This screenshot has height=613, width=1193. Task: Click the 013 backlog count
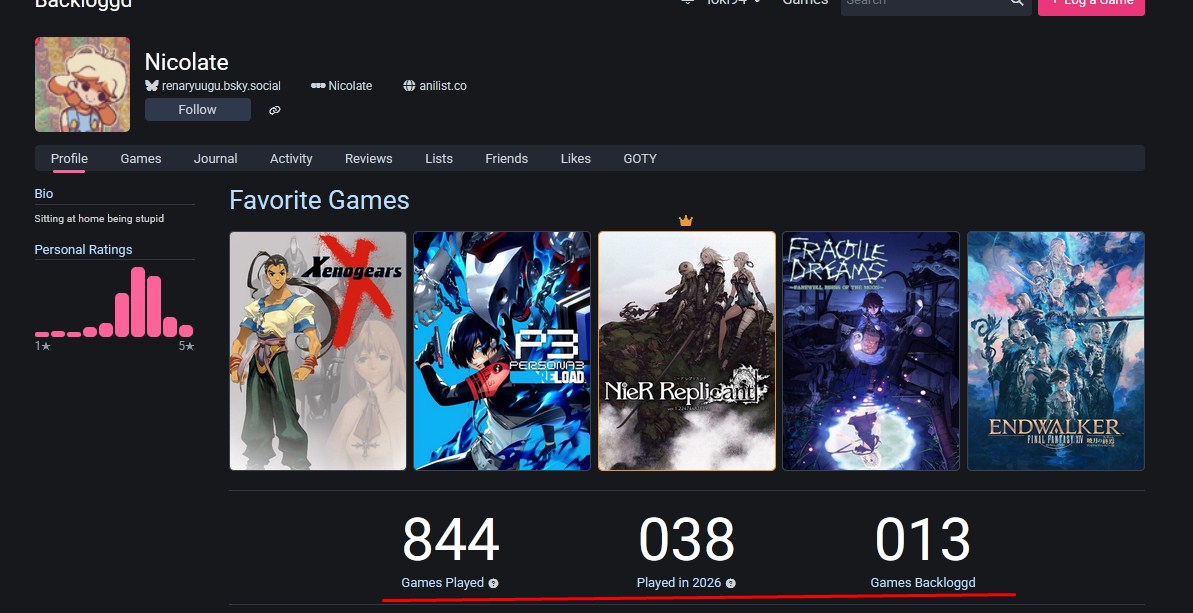[923, 540]
